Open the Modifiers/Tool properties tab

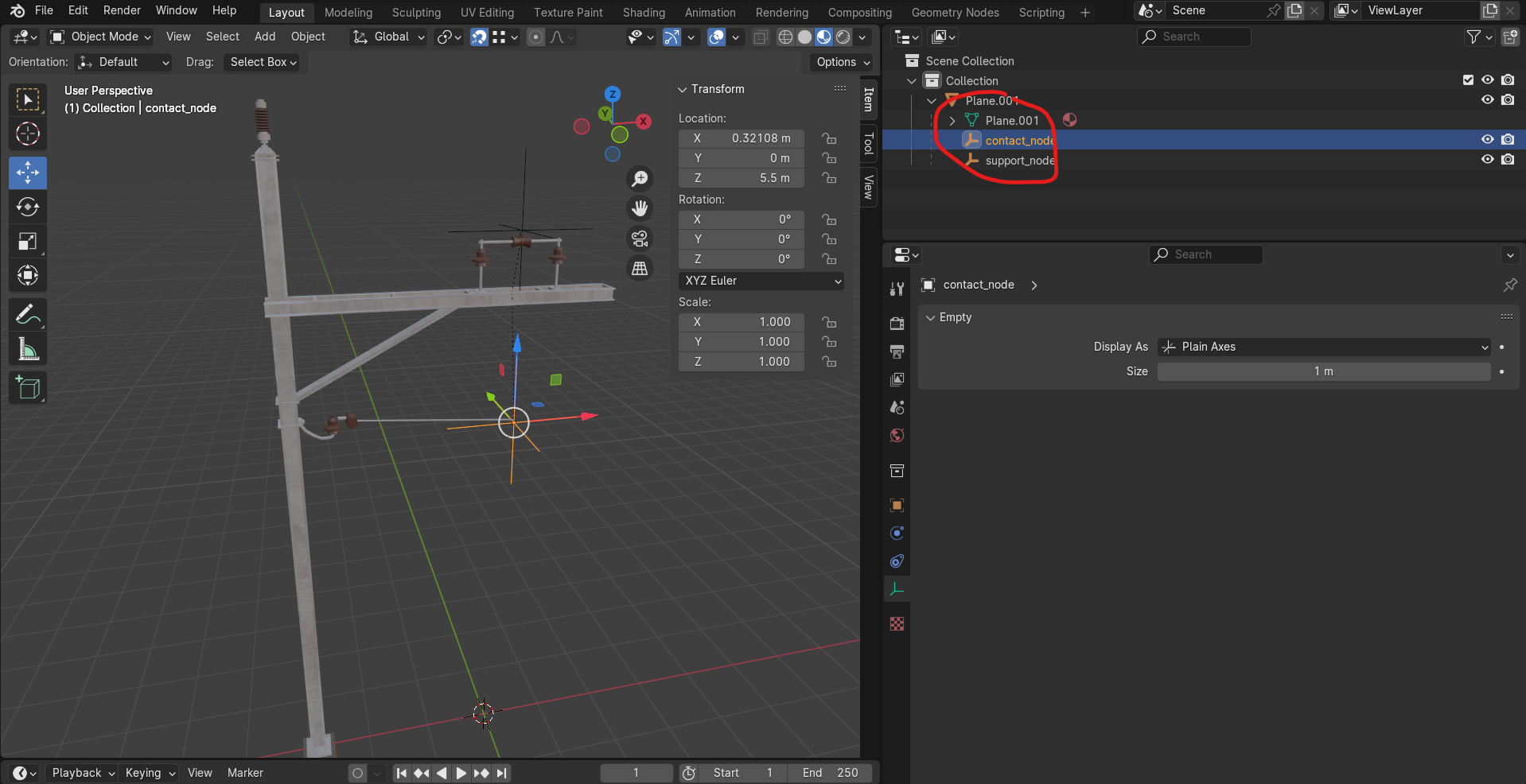click(897, 289)
